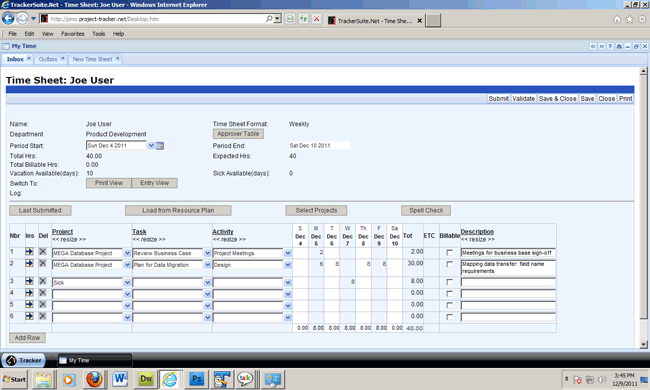
Task: Open the New Time Sheet tab
Action: pos(95,59)
